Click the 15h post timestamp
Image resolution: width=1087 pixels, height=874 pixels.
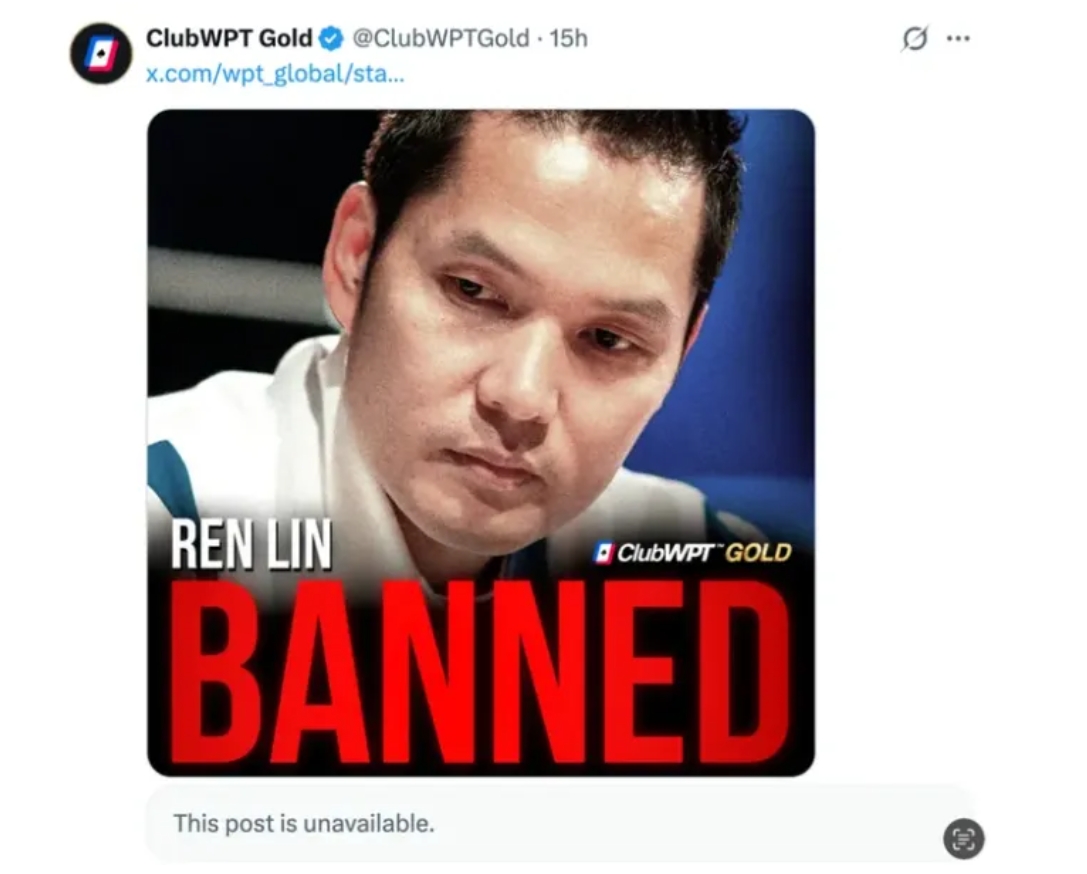(x=568, y=38)
